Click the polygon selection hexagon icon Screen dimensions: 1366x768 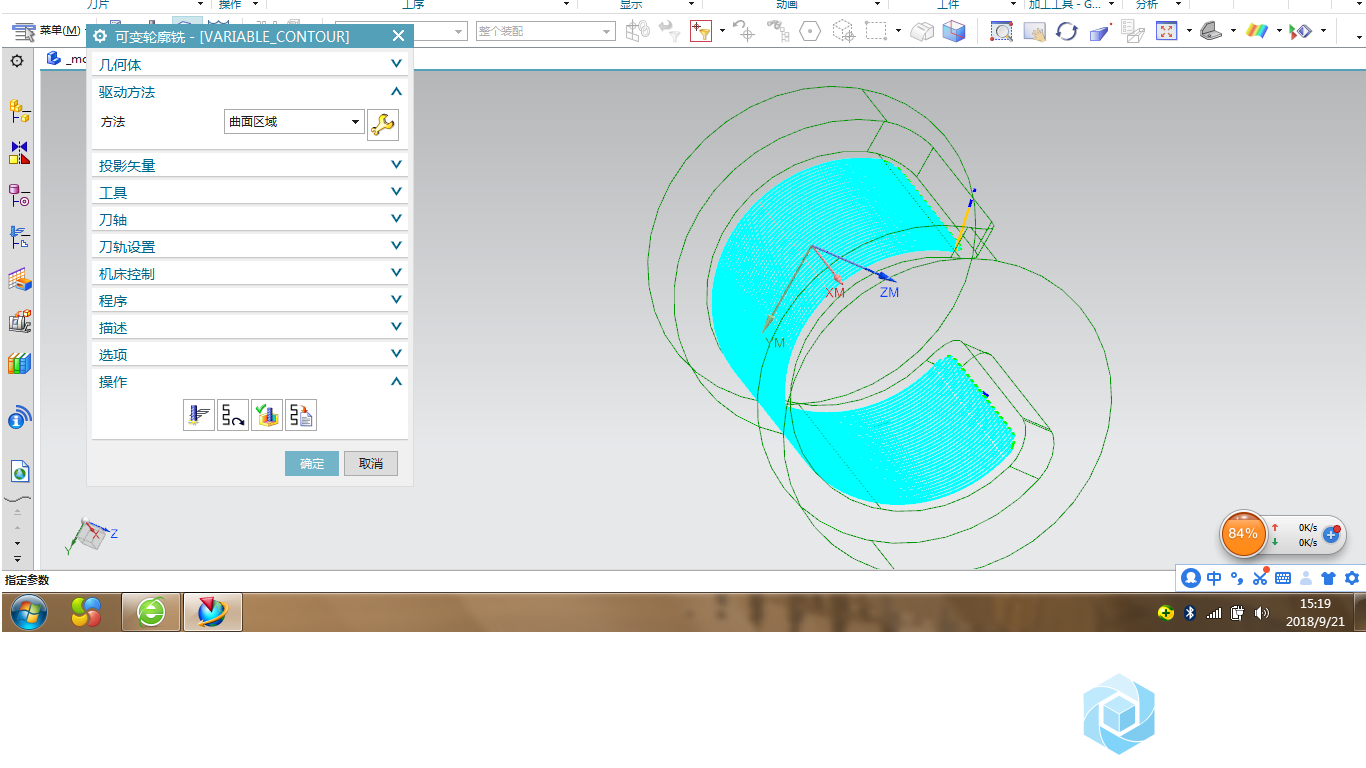(810, 31)
